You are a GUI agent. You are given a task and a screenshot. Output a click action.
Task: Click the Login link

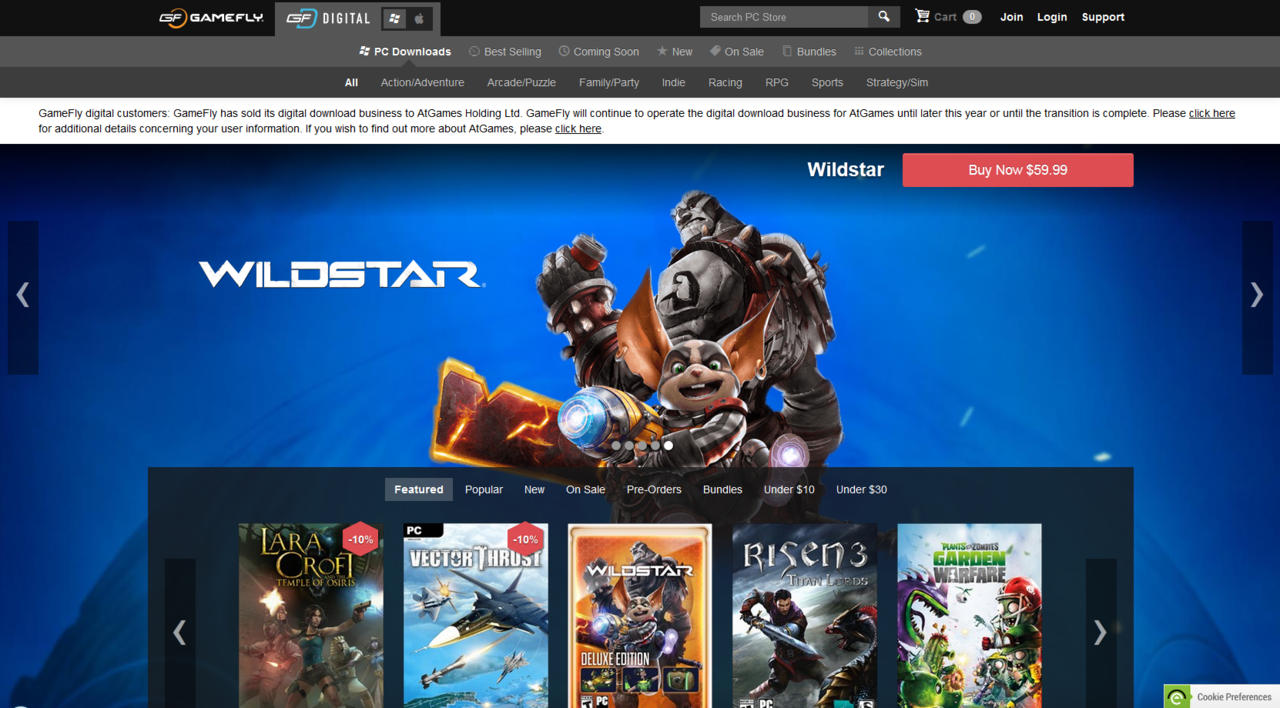(1052, 17)
